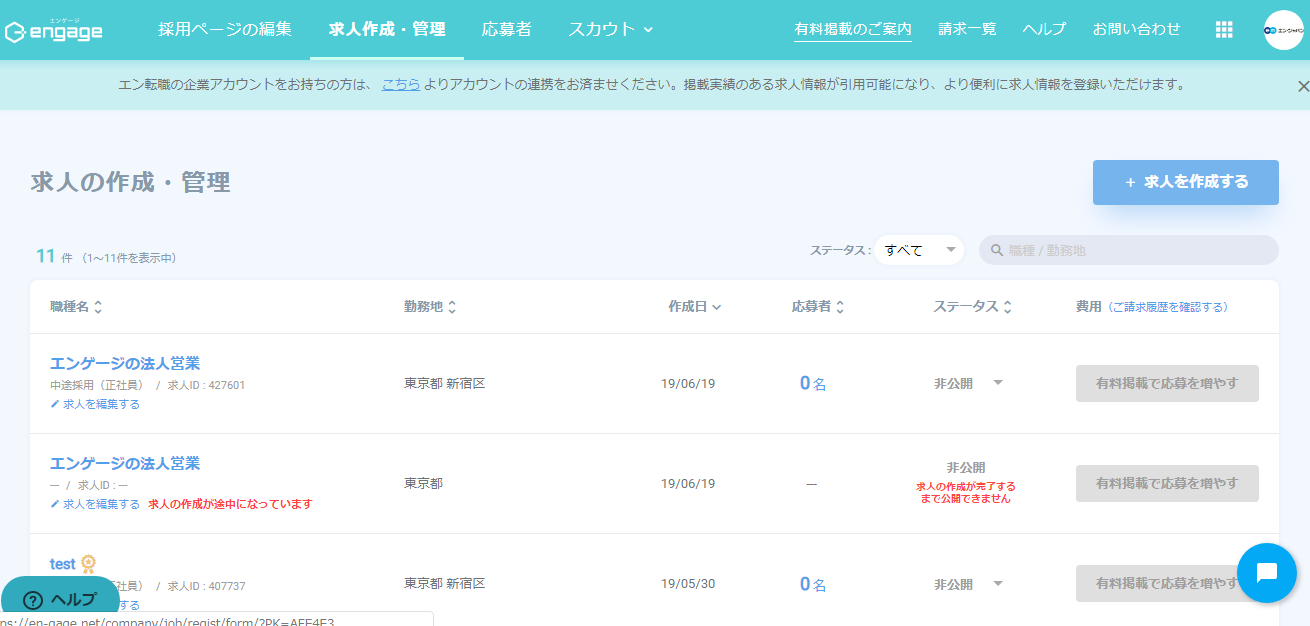Image resolution: width=1310 pixels, height=626 pixels.
Task: Expand the スカウト menu
Action: (x=610, y=30)
